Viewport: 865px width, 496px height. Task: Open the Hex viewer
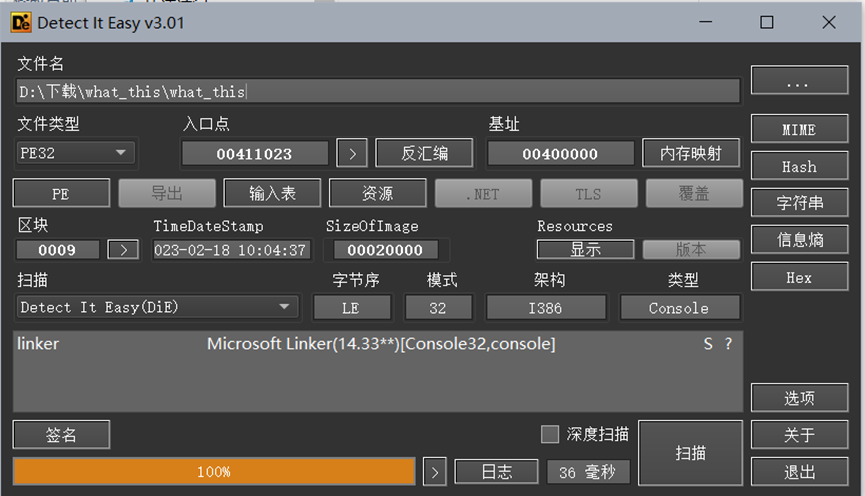(x=799, y=277)
